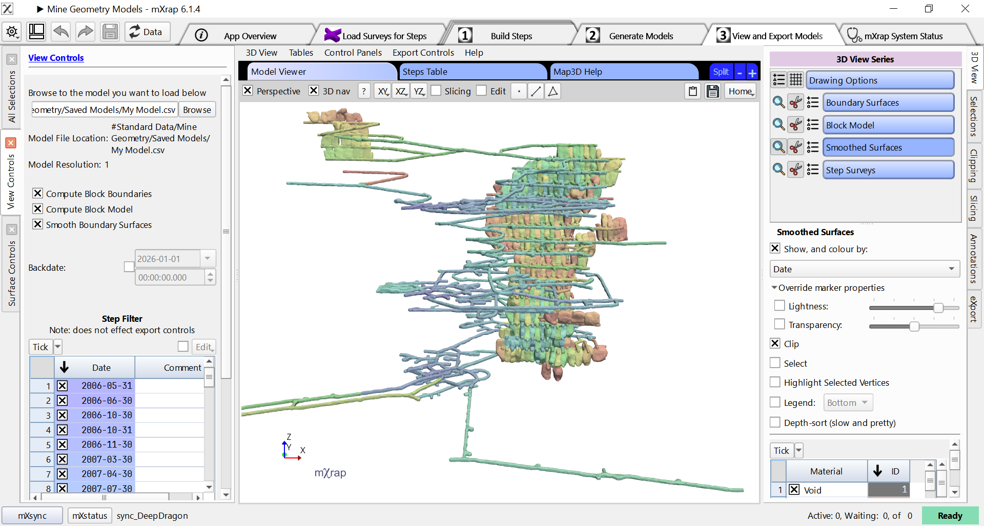
Task: Click the list icon for Boundary Surfaces
Action: click(813, 102)
